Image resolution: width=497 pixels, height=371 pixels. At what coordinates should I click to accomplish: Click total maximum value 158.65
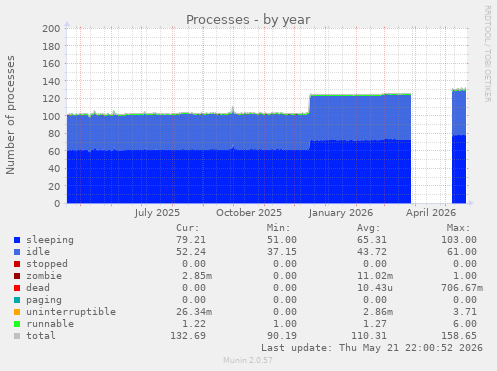(x=459, y=336)
